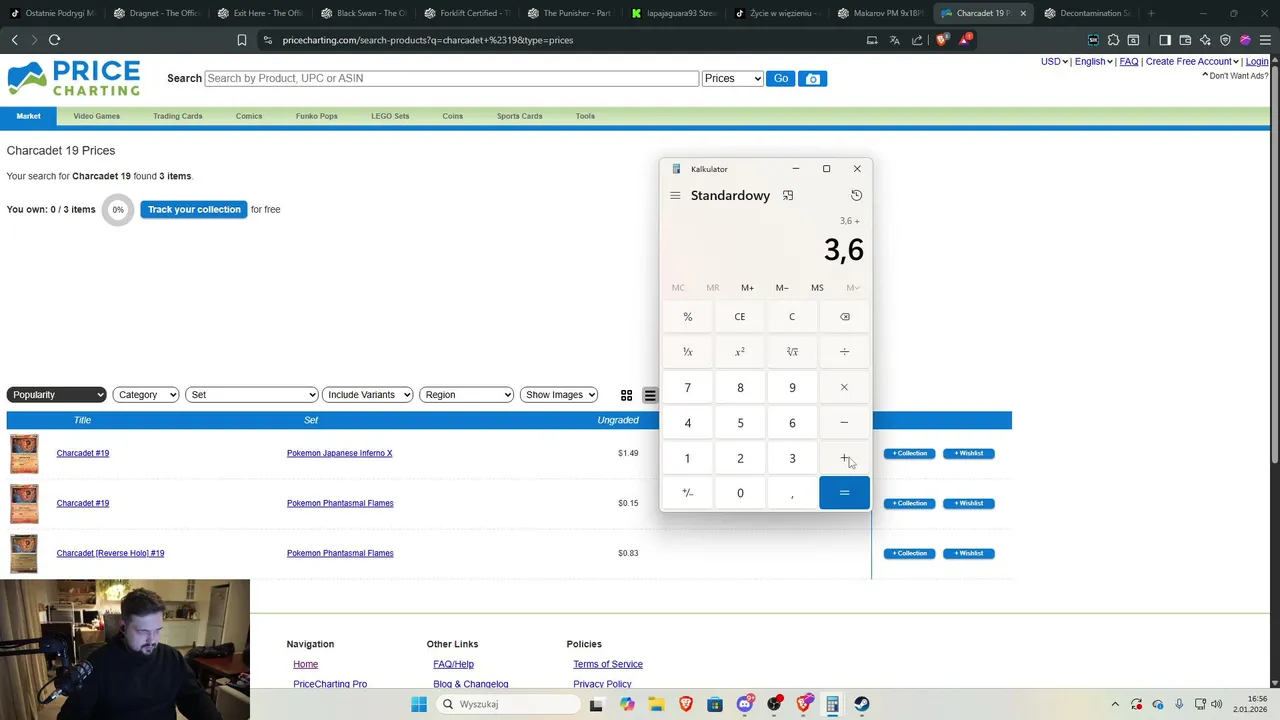Open Brave Shields icon in address bar
The height and width of the screenshot is (720, 1280).
(941, 40)
